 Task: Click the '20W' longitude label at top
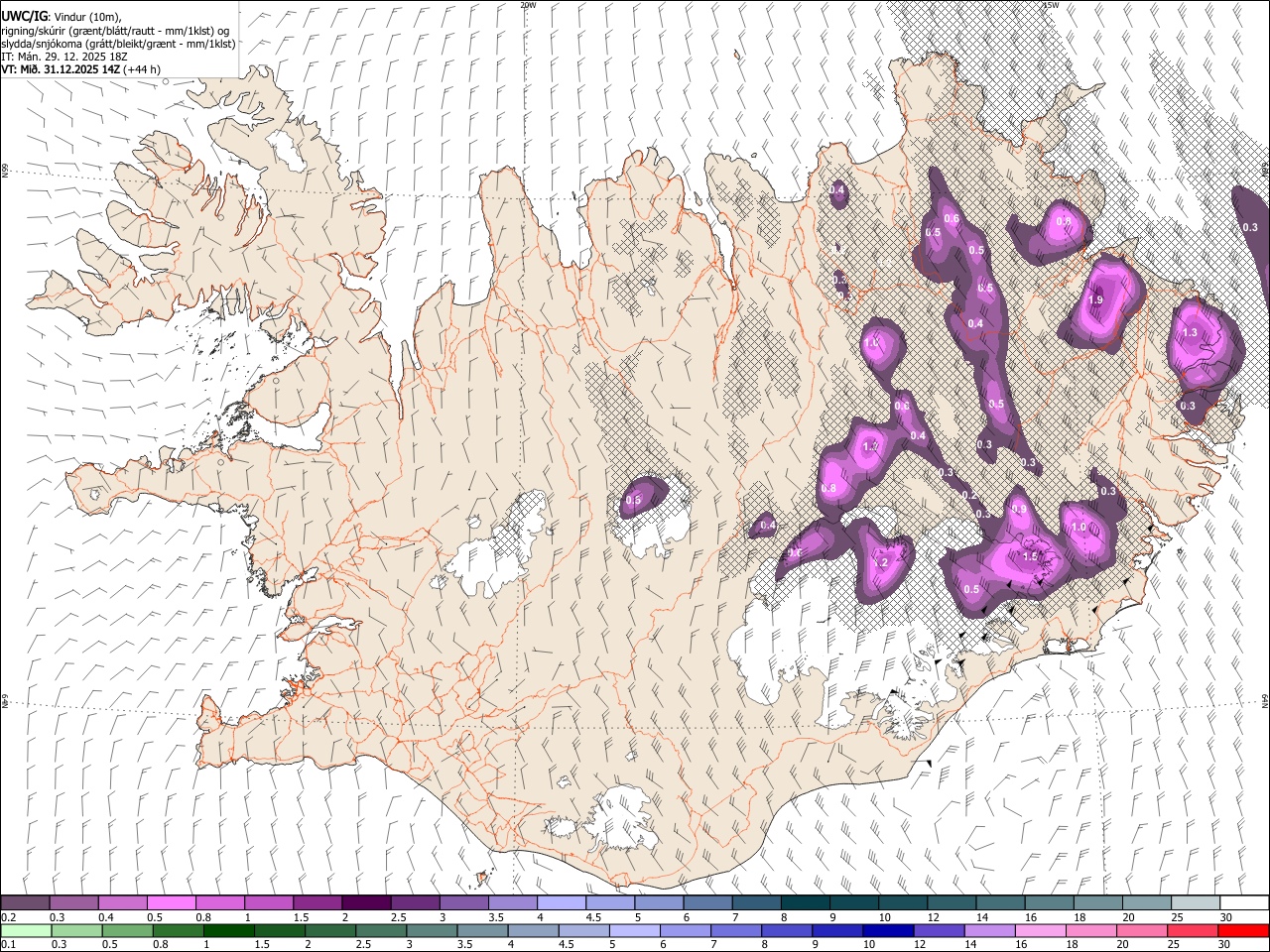(528, 5)
